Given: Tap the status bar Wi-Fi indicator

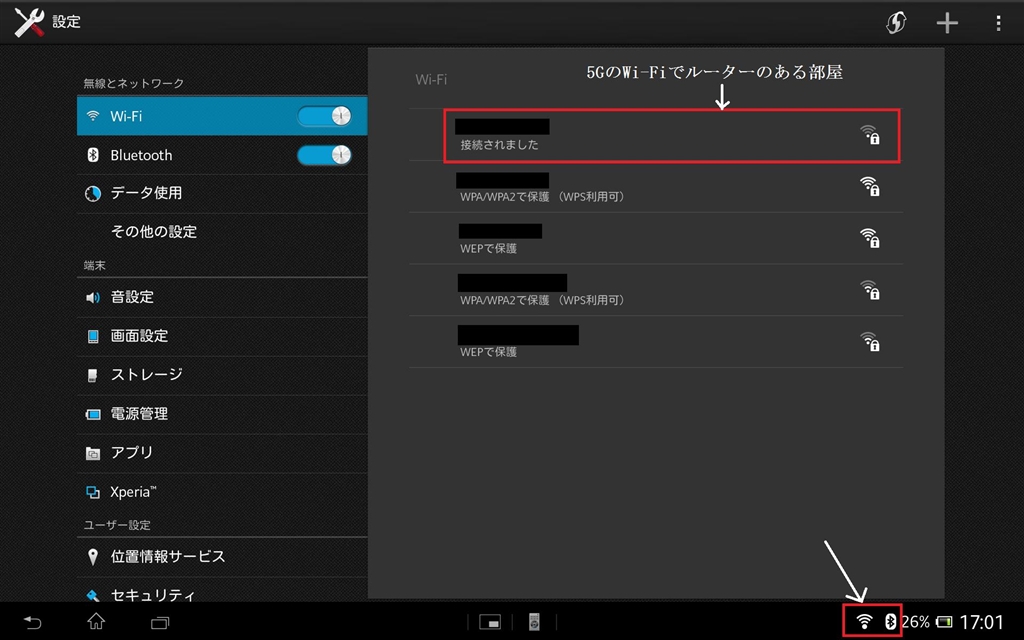Looking at the screenshot, I should [864, 621].
